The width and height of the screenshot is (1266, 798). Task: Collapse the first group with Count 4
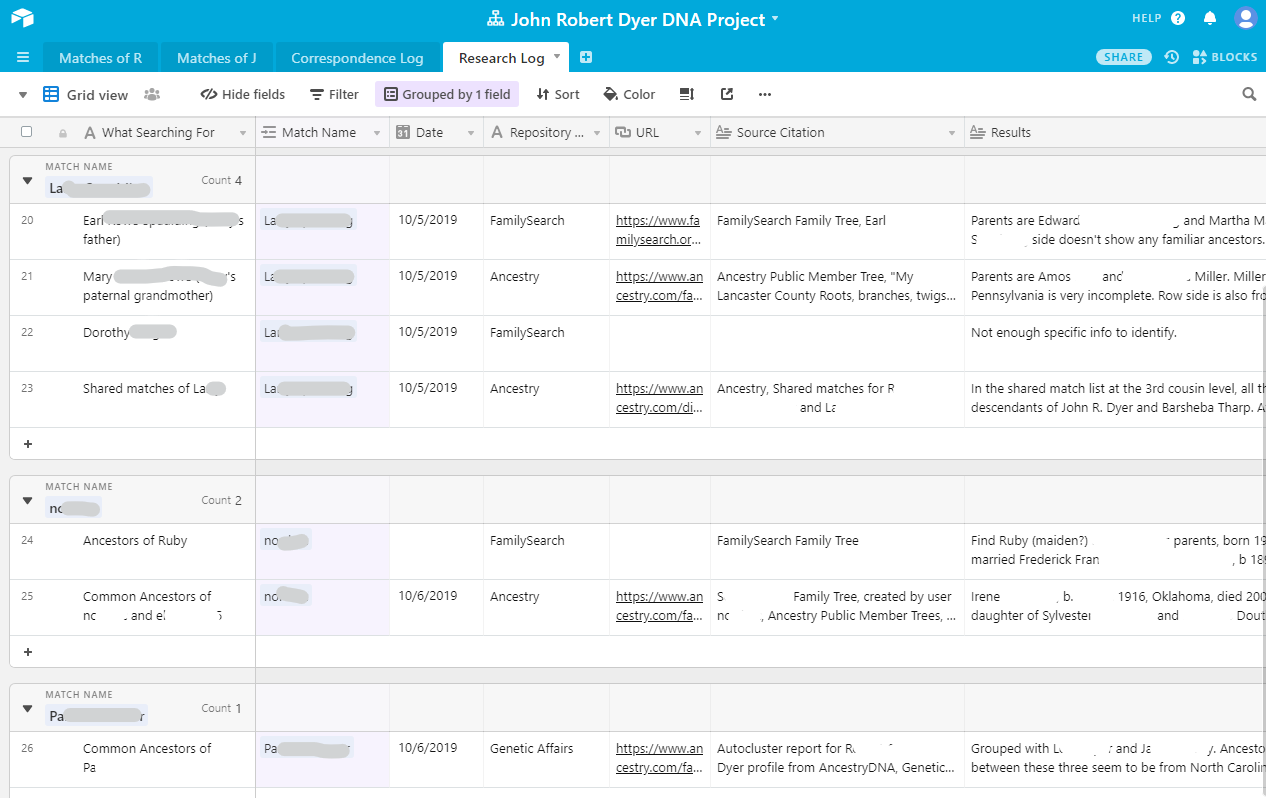pyautogui.click(x=27, y=181)
